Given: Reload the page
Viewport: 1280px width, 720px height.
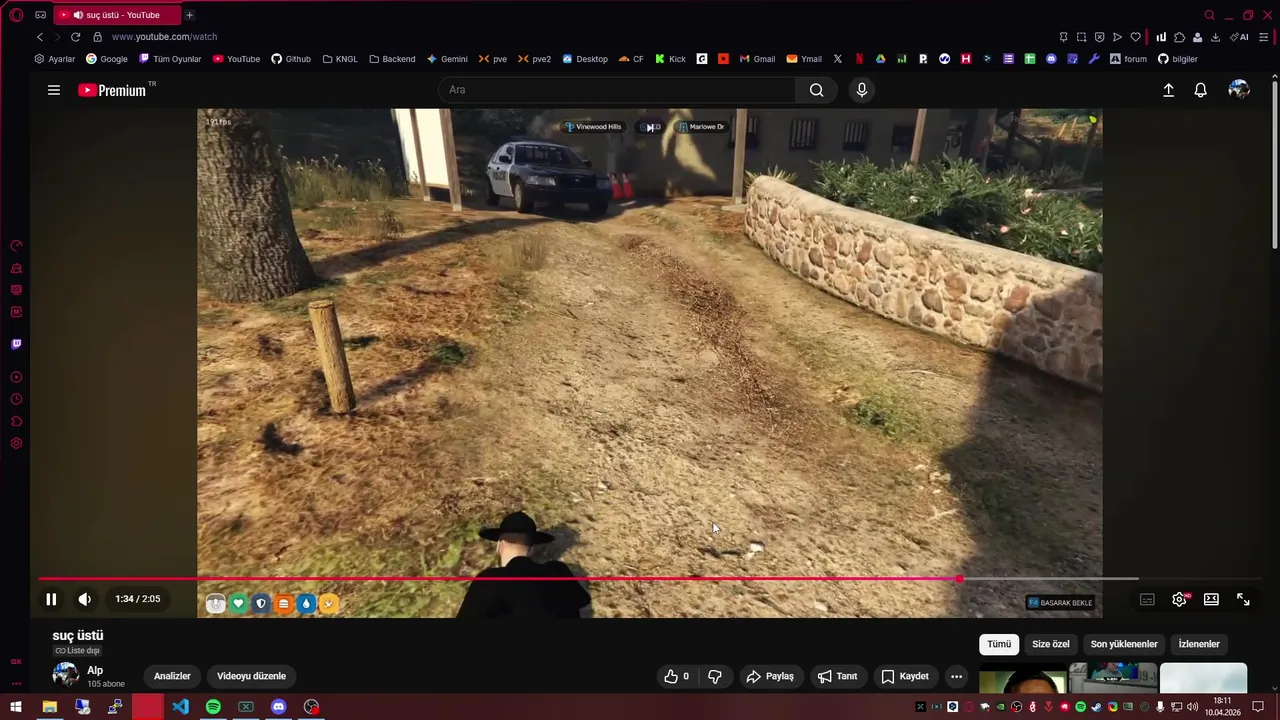Looking at the screenshot, I should pyautogui.click(x=75, y=37).
